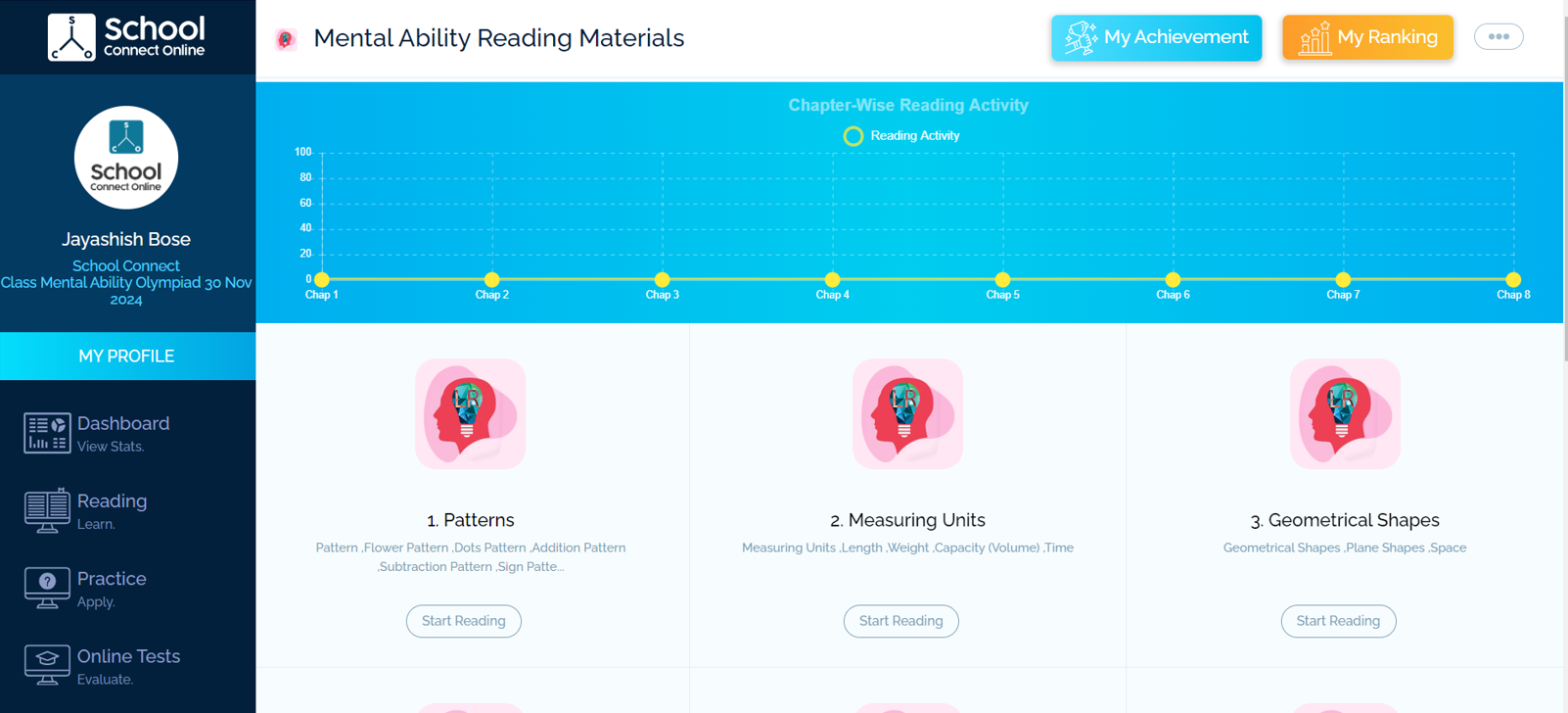Image resolution: width=1568 pixels, height=713 pixels.
Task: Click the Chap 4 data point on chart
Action: coord(832,279)
